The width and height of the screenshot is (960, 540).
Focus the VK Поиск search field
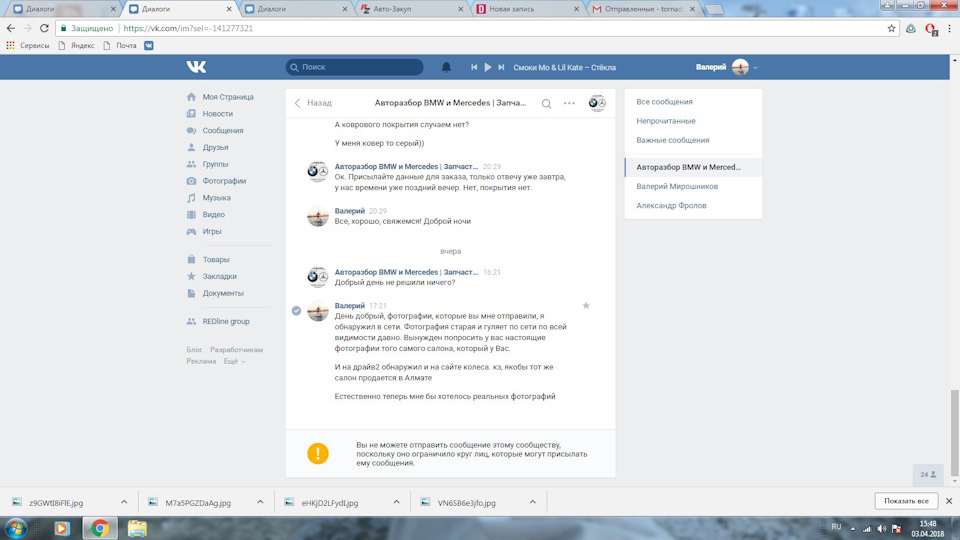pyautogui.click(x=354, y=67)
